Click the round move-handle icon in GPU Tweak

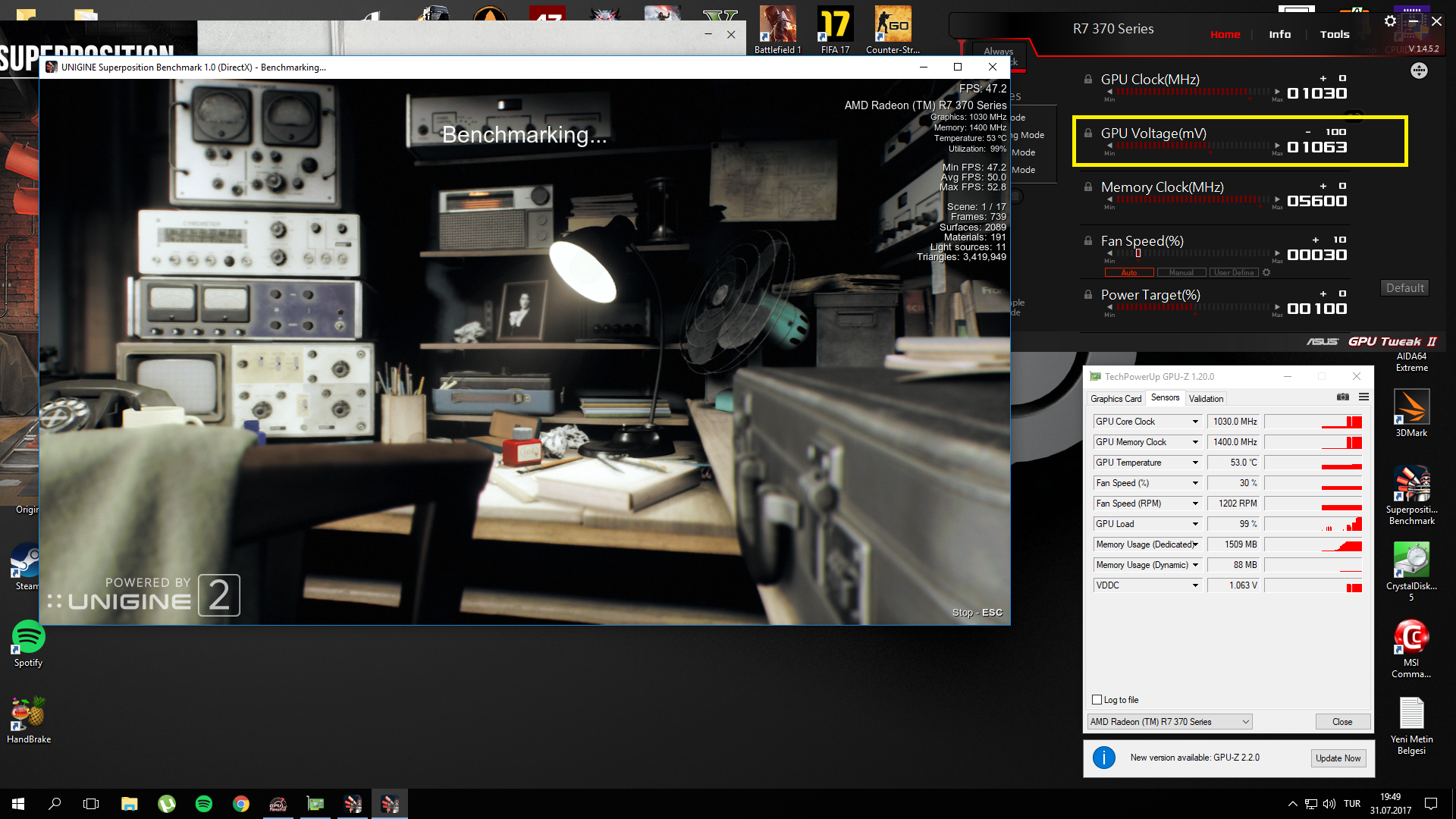point(1419,71)
